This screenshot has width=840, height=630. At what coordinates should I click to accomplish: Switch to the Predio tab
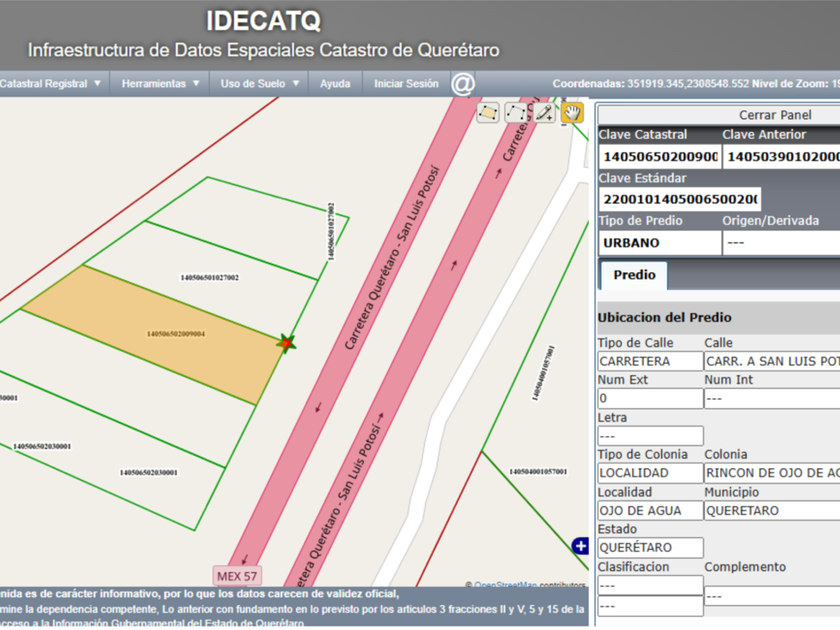pyautogui.click(x=634, y=275)
